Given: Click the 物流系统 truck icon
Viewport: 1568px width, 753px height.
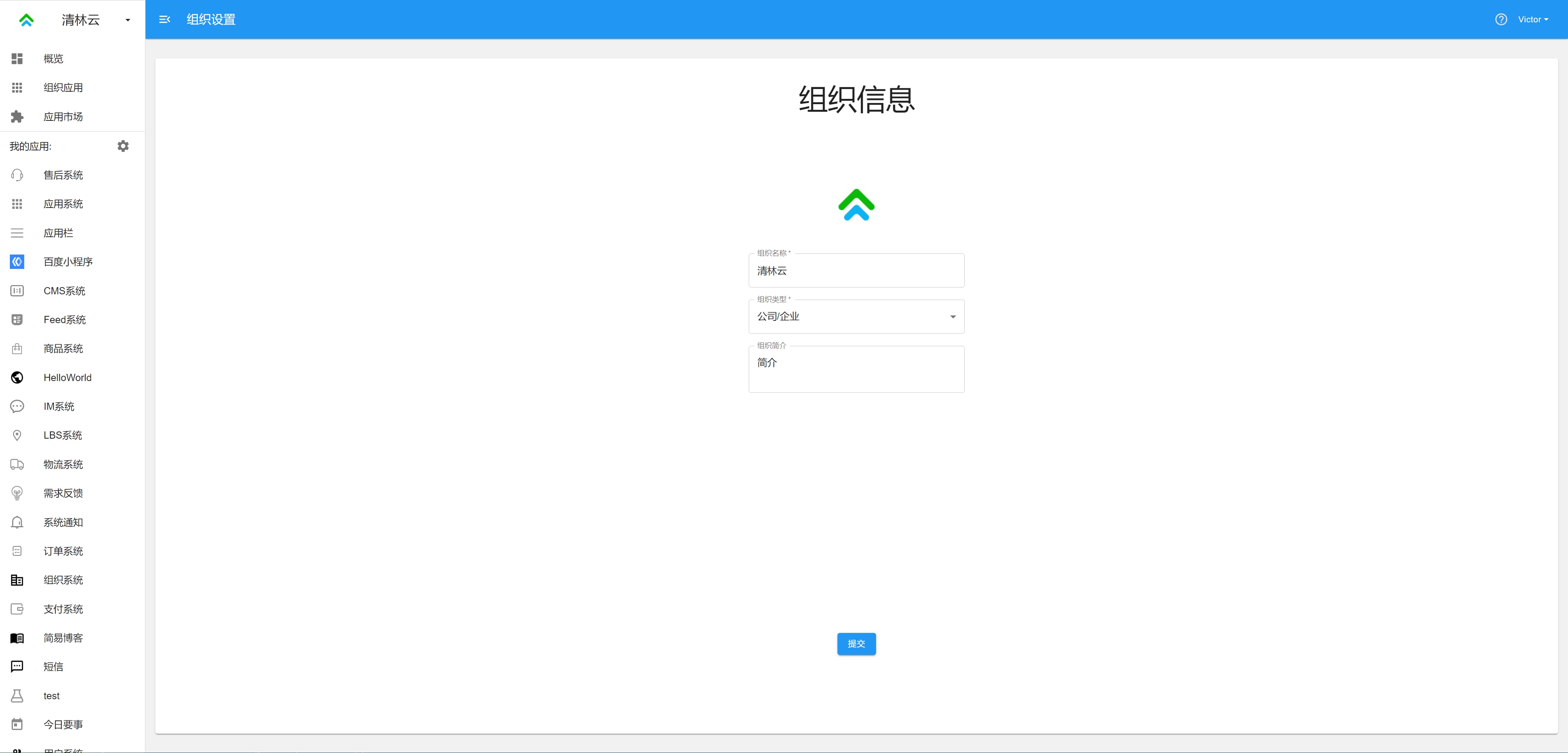Looking at the screenshot, I should coord(17,464).
